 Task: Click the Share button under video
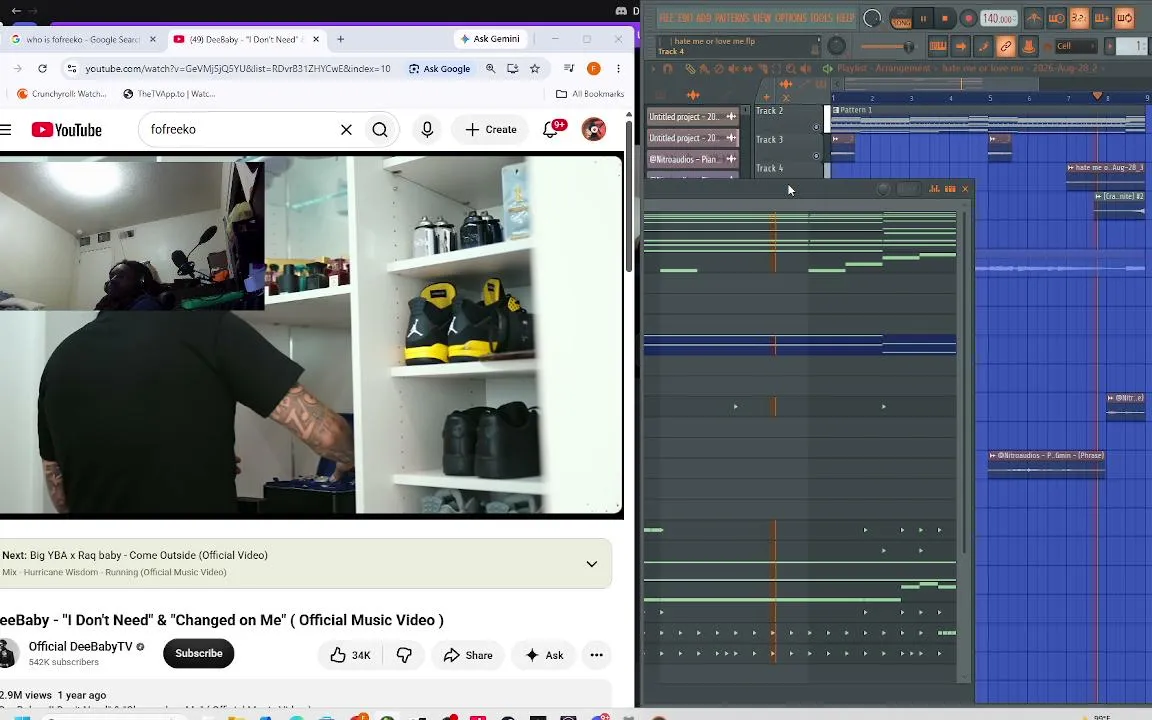pos(468,655)
